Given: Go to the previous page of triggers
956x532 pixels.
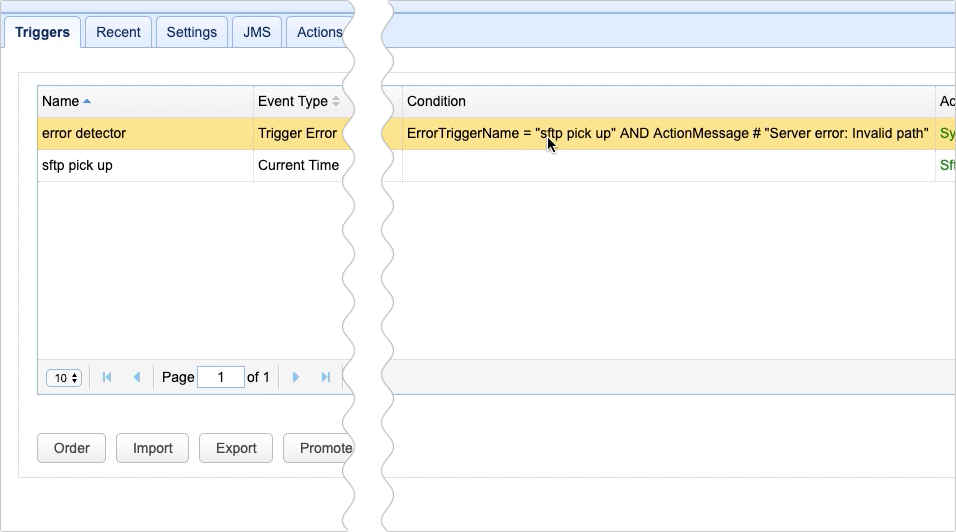Looking at the screenshot, I should click(137, 377).
